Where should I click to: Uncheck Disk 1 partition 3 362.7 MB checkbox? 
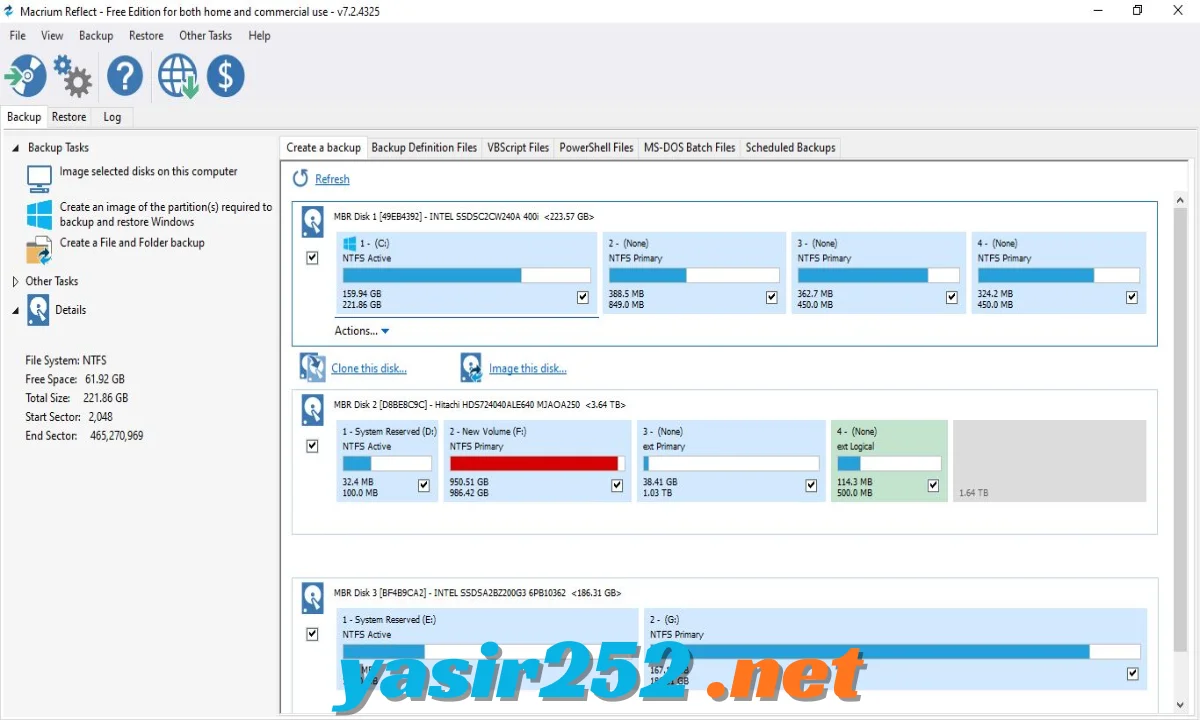pyautogui.click(x=952, y=297)
